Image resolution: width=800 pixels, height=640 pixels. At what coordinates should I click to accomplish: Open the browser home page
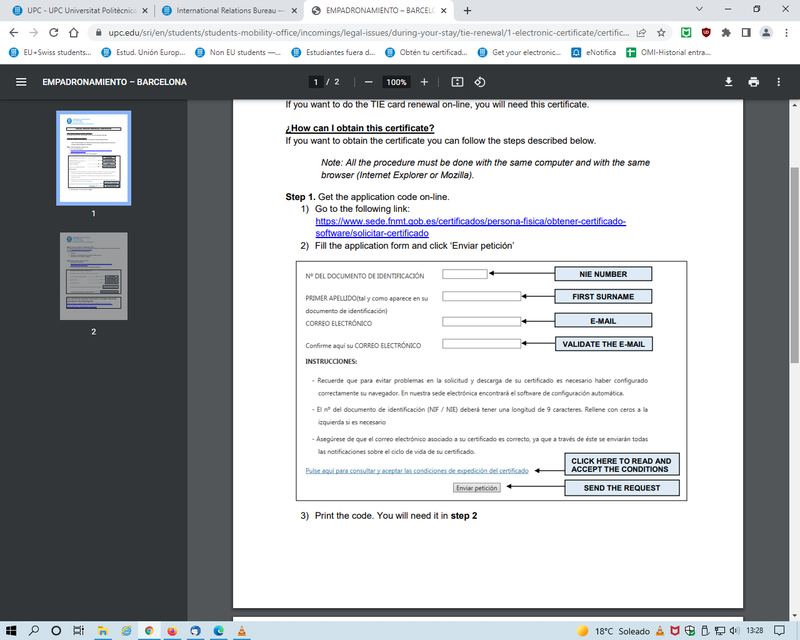pyautogui.click(x=74, y=33)
